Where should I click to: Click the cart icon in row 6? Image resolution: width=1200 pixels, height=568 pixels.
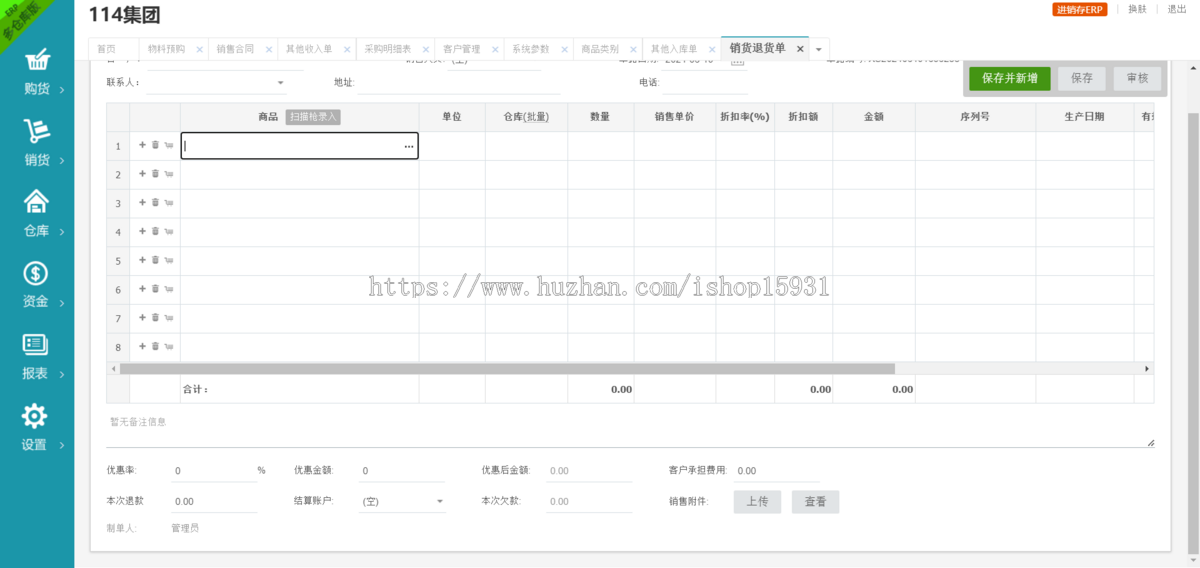(x=168, y=289)
